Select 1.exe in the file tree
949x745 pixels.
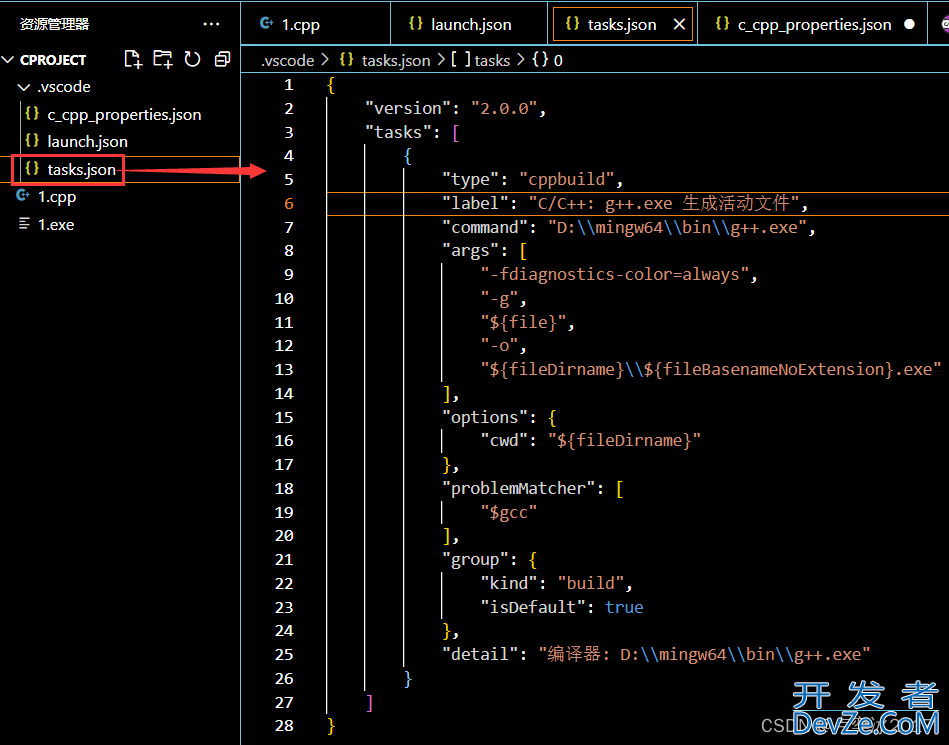point(56,225)
